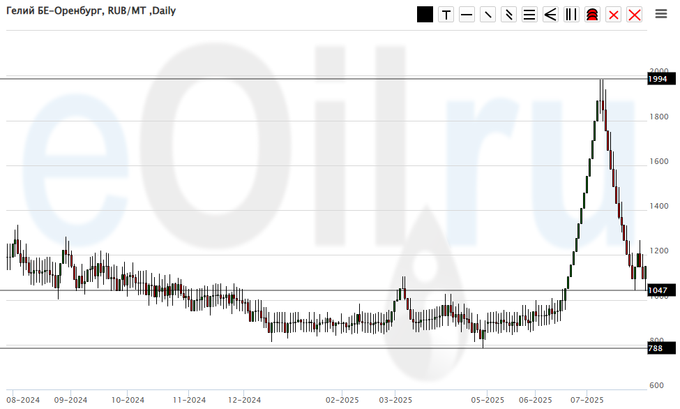Click the 08-2024 date axis label
The height and width of the screenshot is (409, 680).
(x=22, y=398)
